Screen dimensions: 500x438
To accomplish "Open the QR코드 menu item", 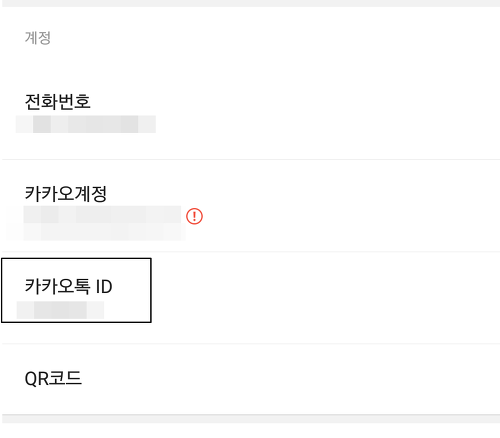I will 251,379.
